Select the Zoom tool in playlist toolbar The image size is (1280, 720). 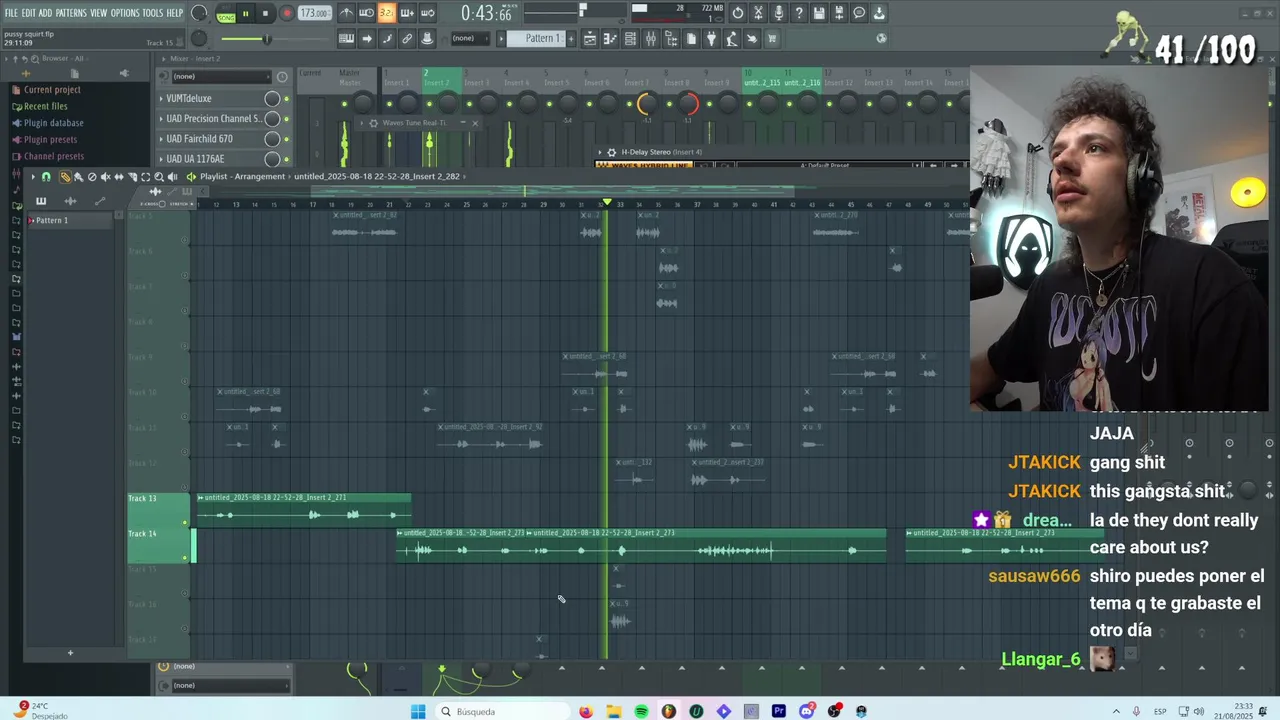point(159,177)
